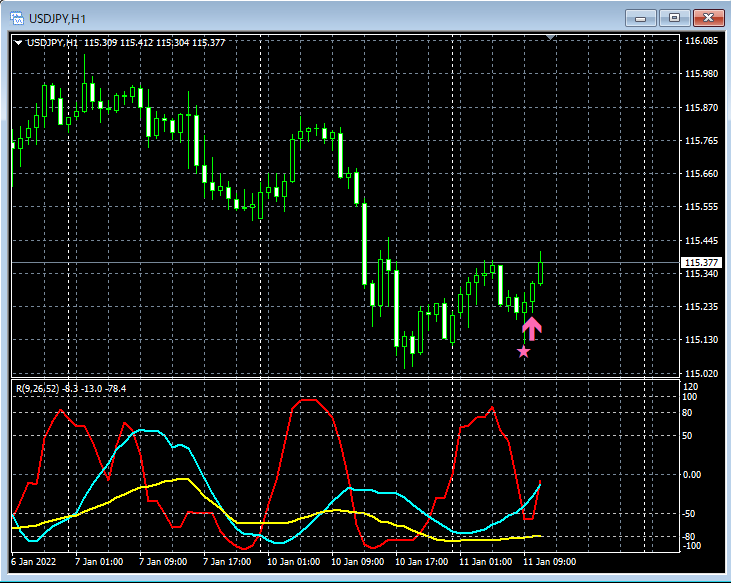
Task: Click the indicator scale value 120
Action: click(x=690, y=387)
